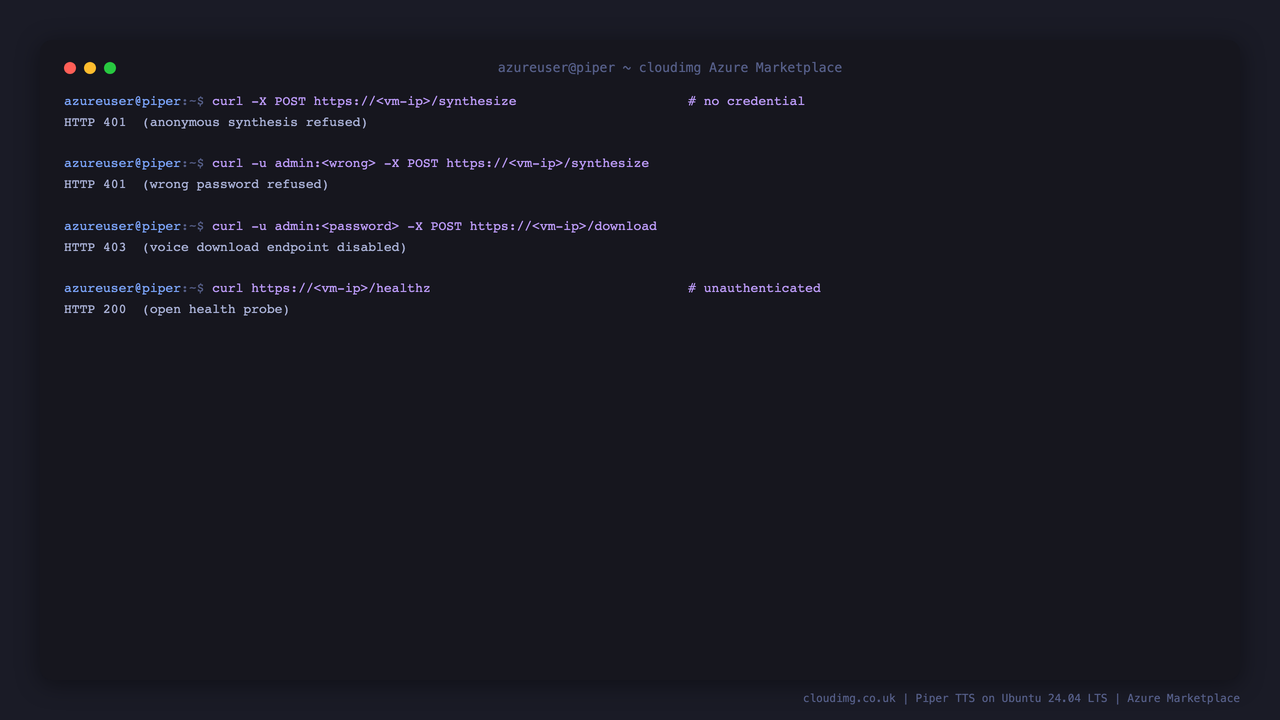Click the prompt before the healthz command
Screen dimensions: 1280x720
(134, 288)
